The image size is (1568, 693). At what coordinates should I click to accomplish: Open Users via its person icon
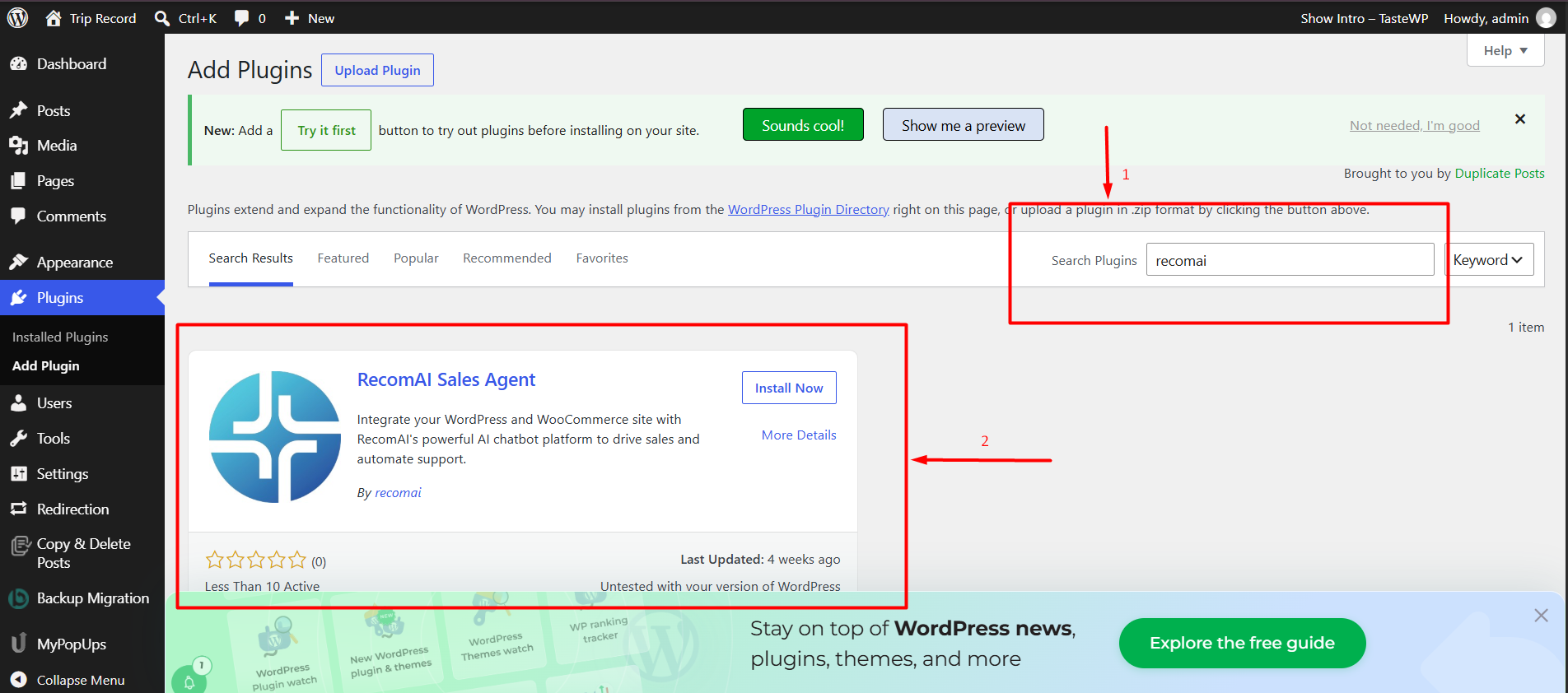[19, 403]
